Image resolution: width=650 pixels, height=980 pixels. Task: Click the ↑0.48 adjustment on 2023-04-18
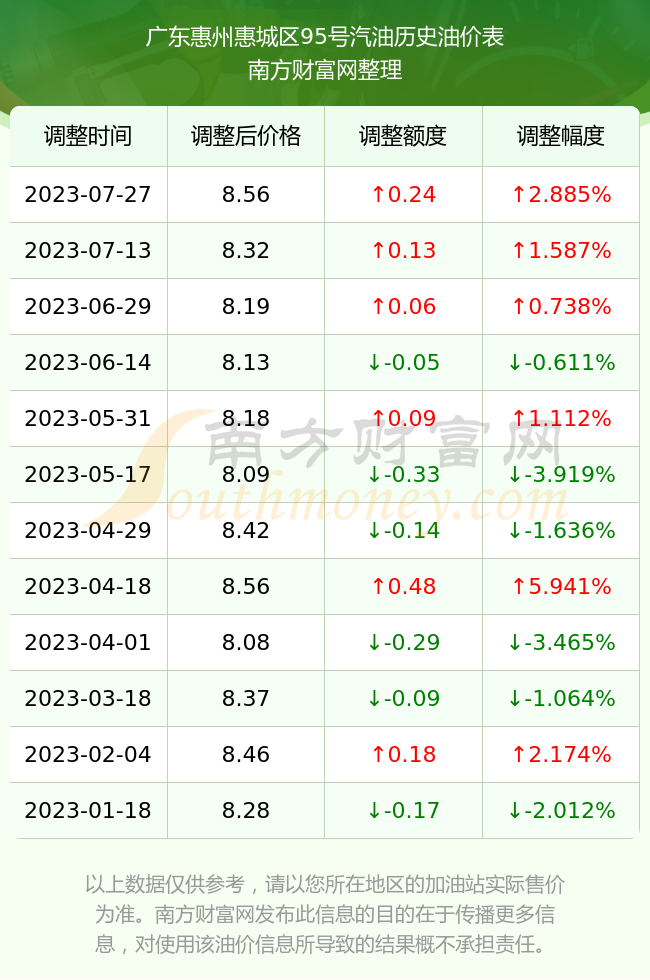pyautogui.click(x=403, y=586)
